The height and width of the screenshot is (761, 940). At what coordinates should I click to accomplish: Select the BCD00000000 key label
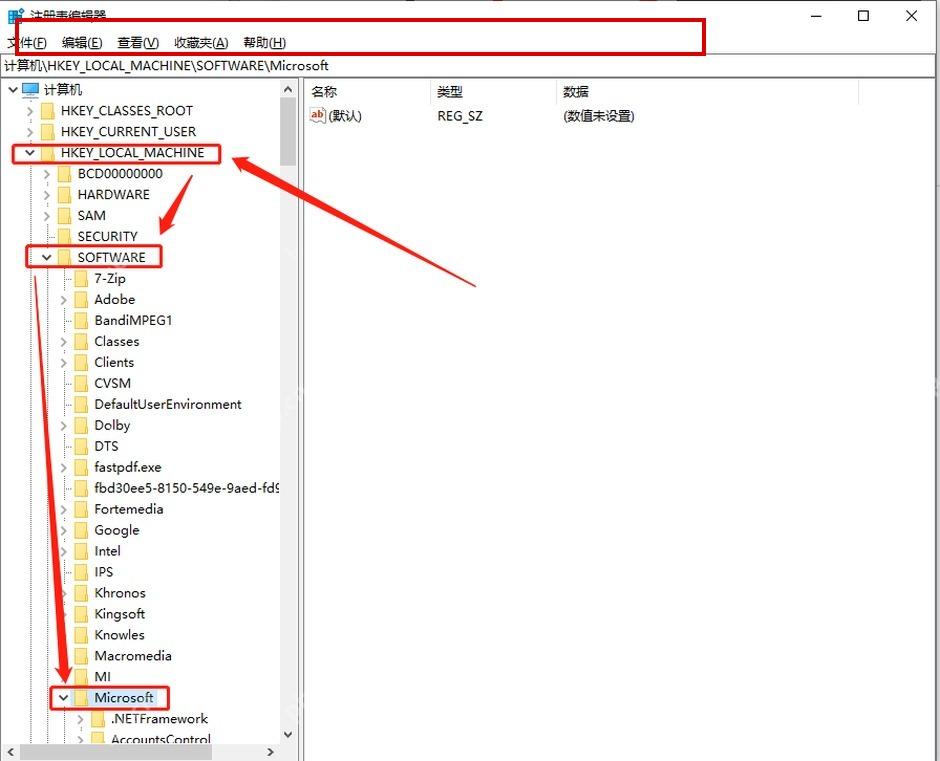coord(120,174)
